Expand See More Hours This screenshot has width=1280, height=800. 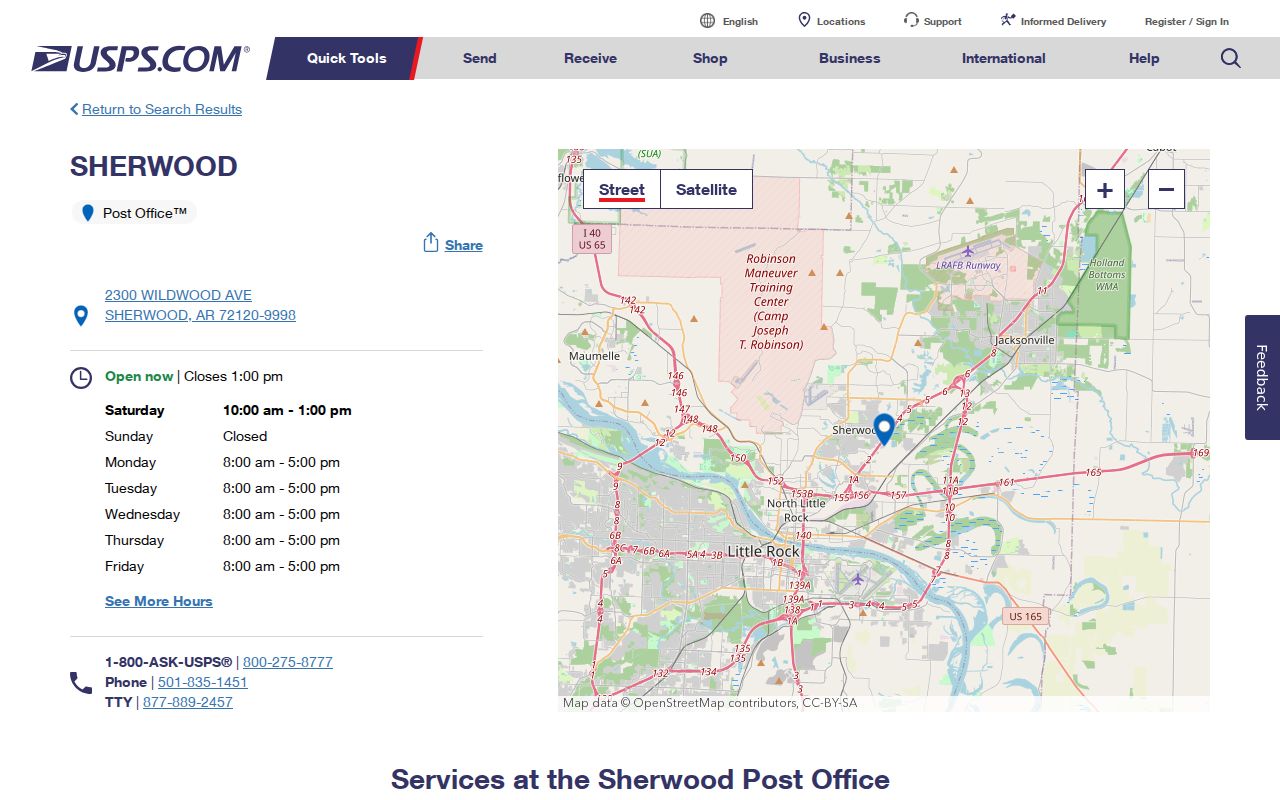coord(159,601)
